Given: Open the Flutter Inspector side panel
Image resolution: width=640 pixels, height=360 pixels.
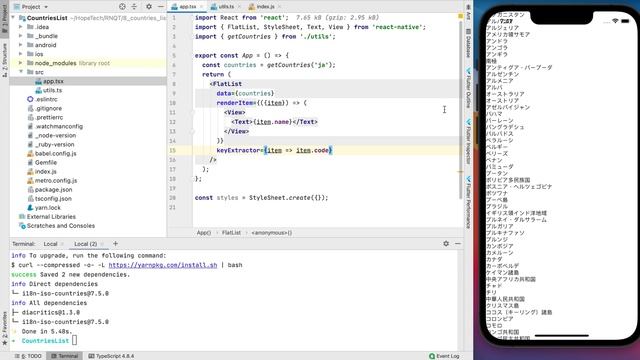Looking at the screenshot, I should pos(469,142).
